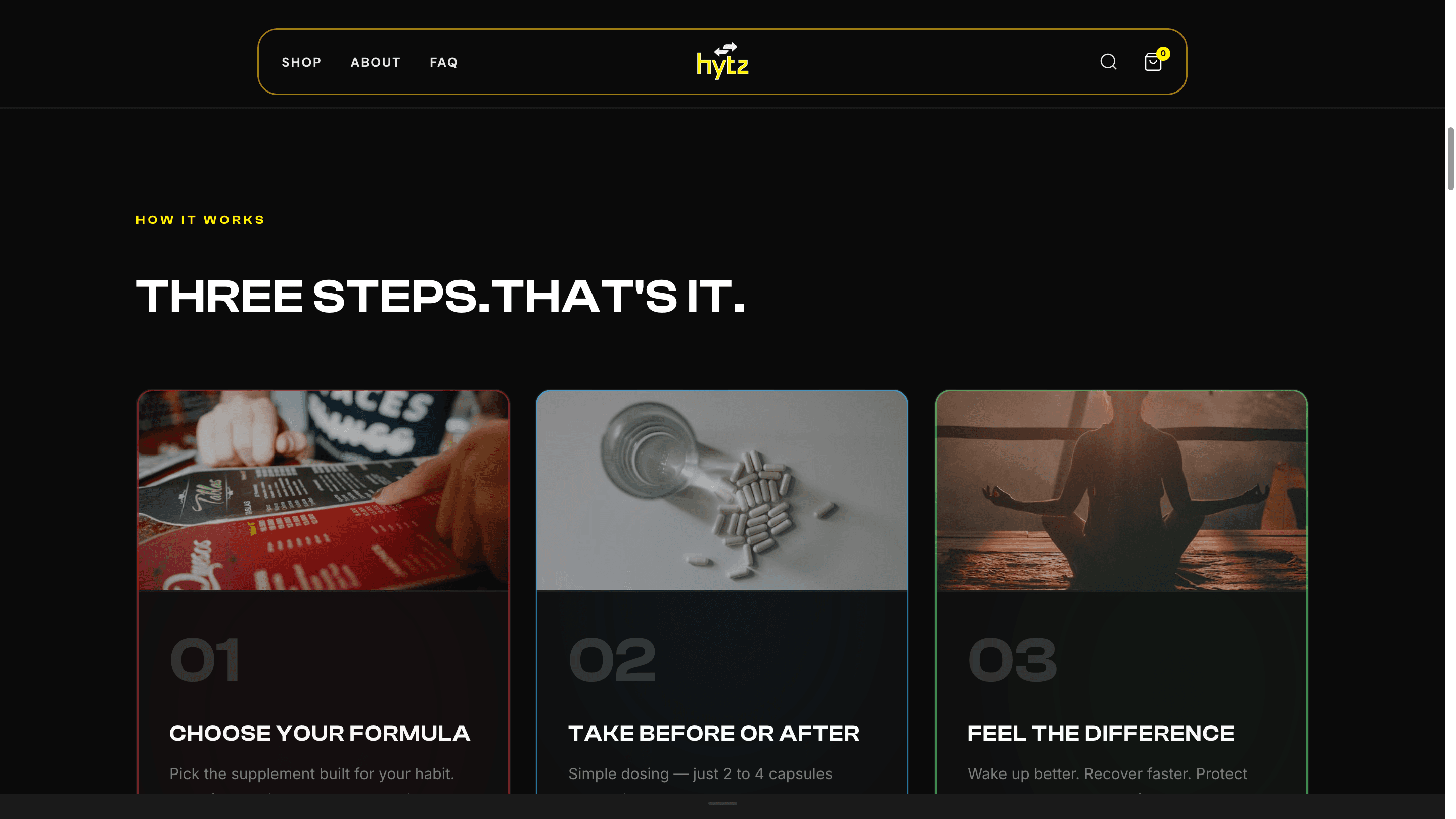Viewport: 1456px width, 819px height.
Task: Click the page vertical scrollbar thumb
Action: 1450,159
